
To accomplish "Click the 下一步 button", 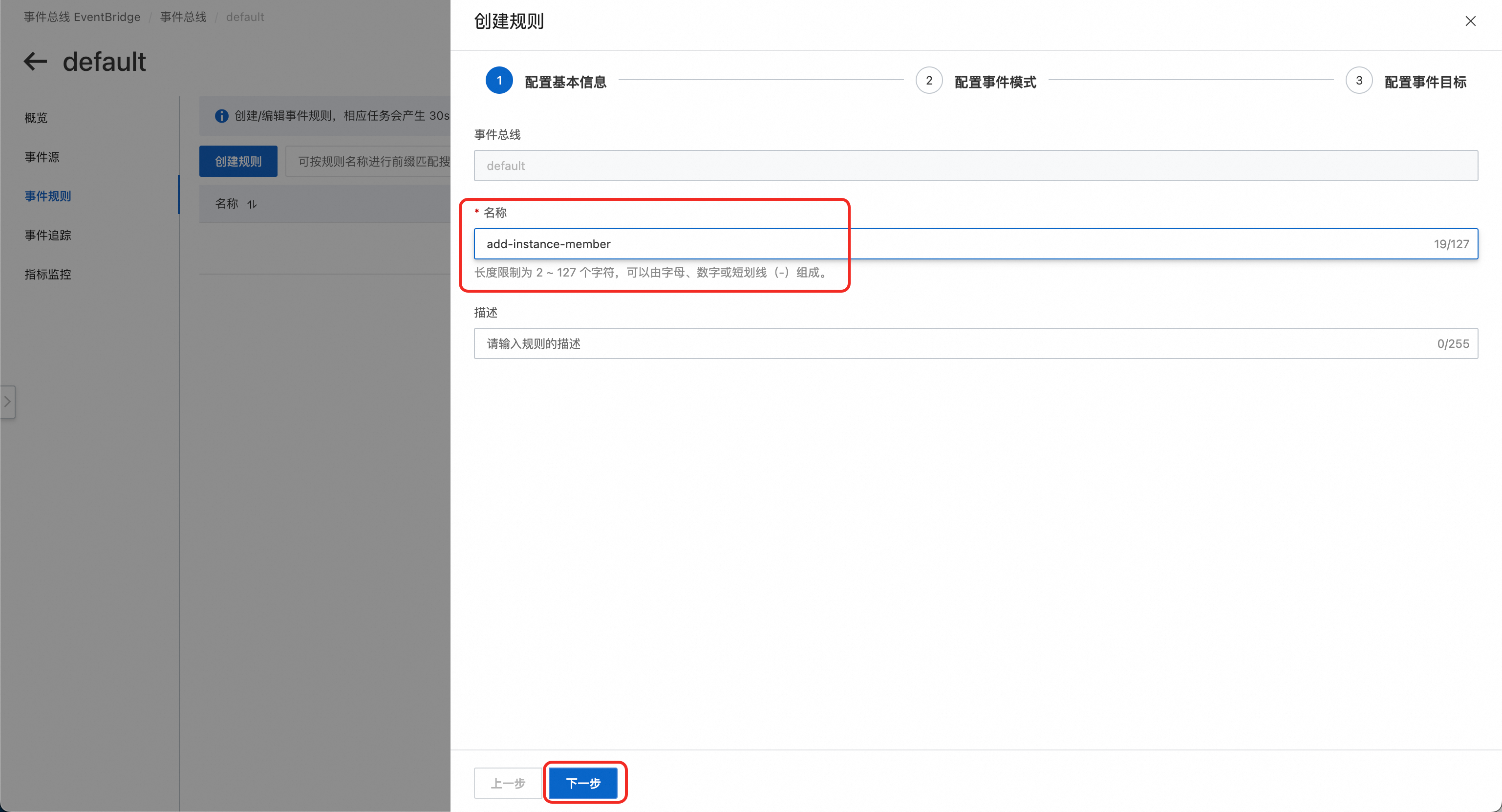I will click(583, 783).
